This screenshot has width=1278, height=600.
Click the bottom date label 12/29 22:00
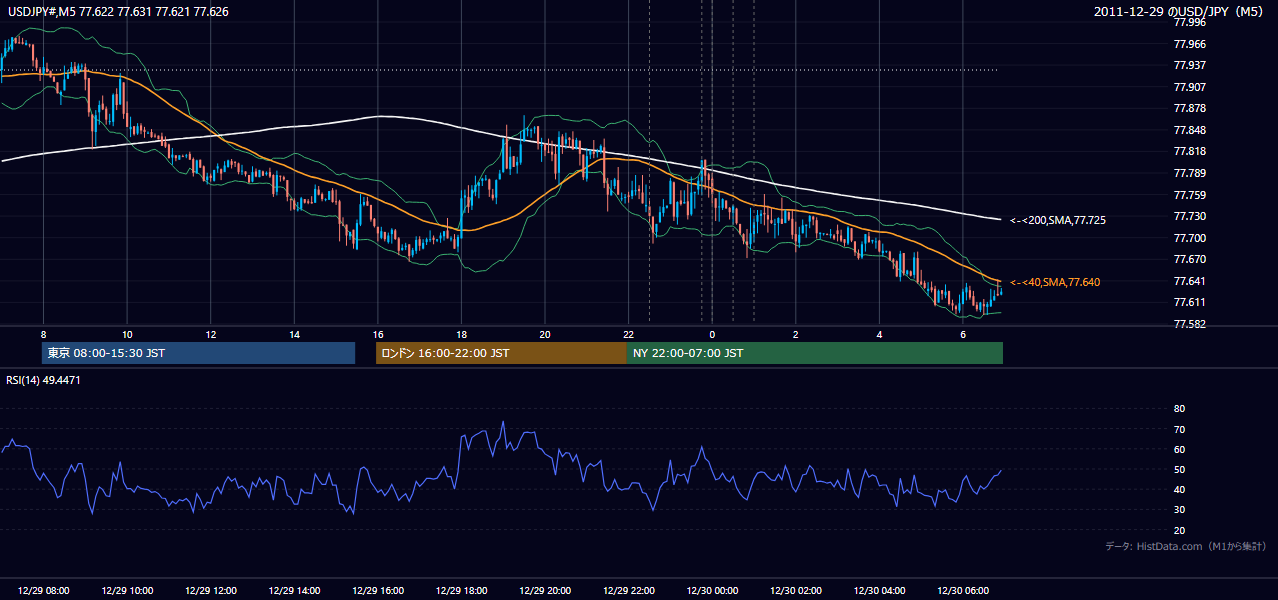pos(628,591)
